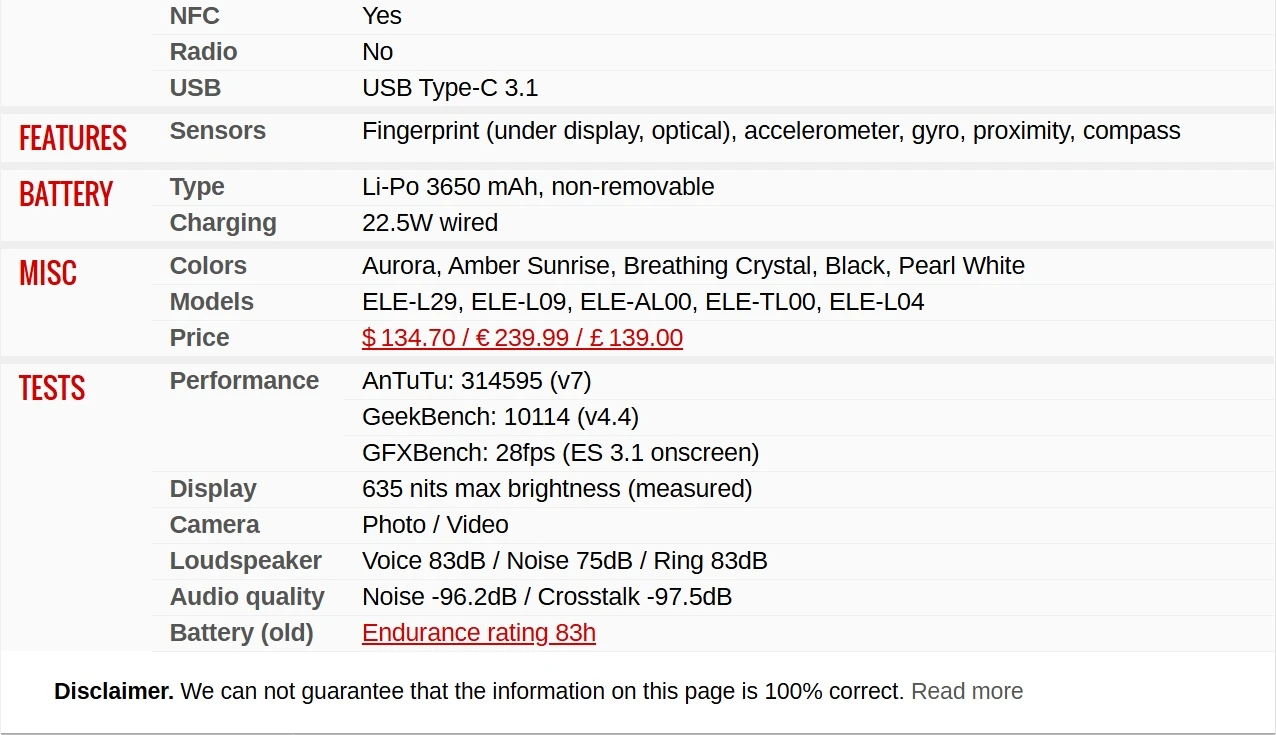Open the Audio quality label
The height and width of the screenshot is (735, 1276).
(x=247, y=597)
